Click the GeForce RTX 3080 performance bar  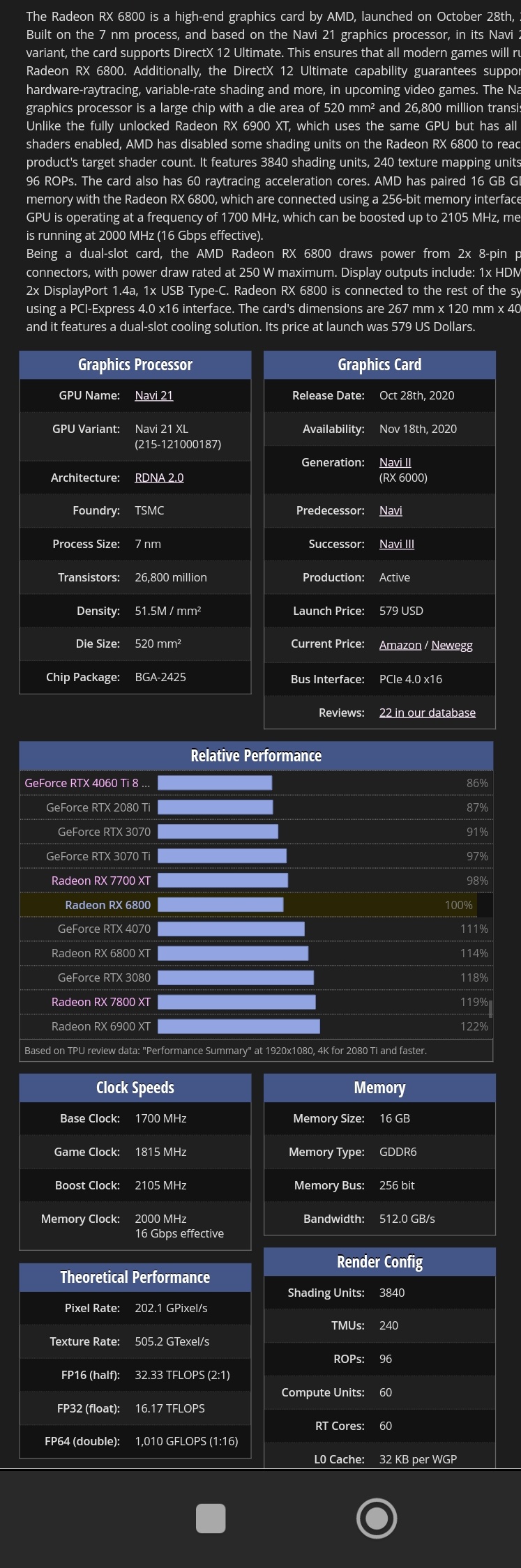(236, 977)
